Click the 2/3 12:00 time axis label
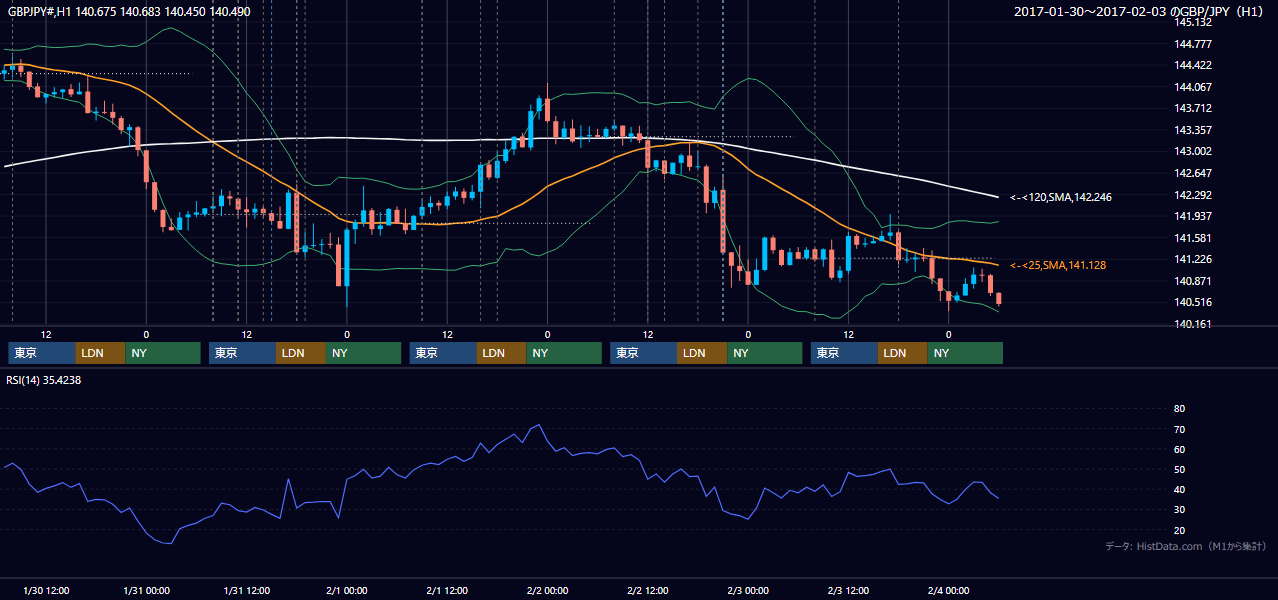The height and width of the screenshot is (600, 1278). [x=849, y=590]
